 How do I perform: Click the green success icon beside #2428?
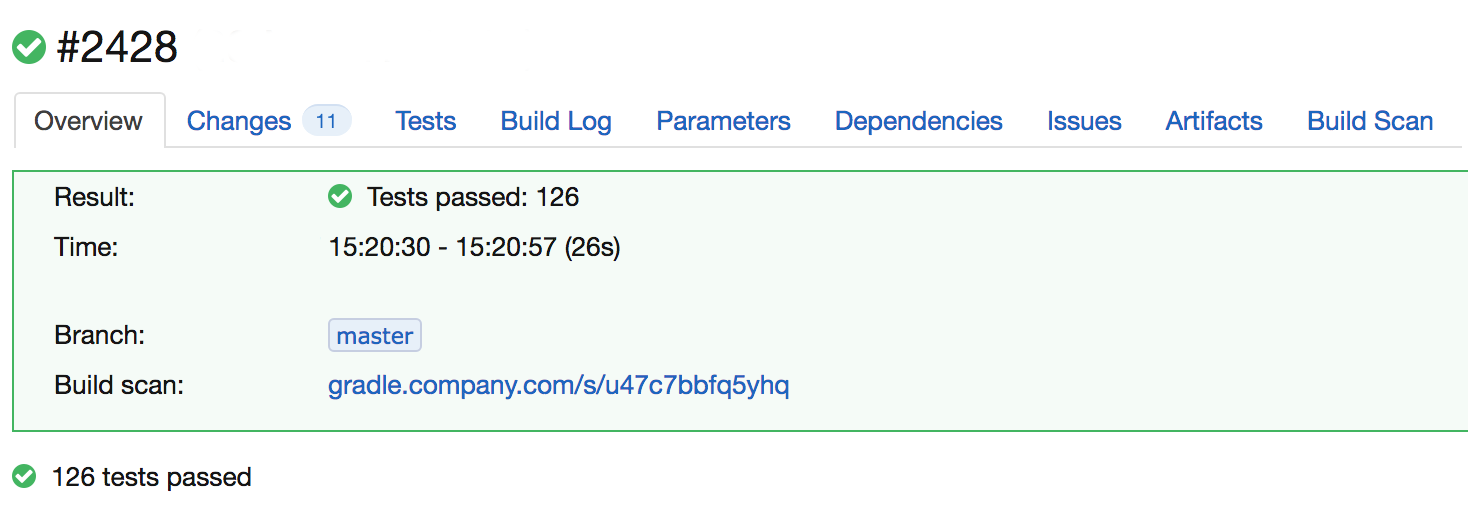(29, 47)
